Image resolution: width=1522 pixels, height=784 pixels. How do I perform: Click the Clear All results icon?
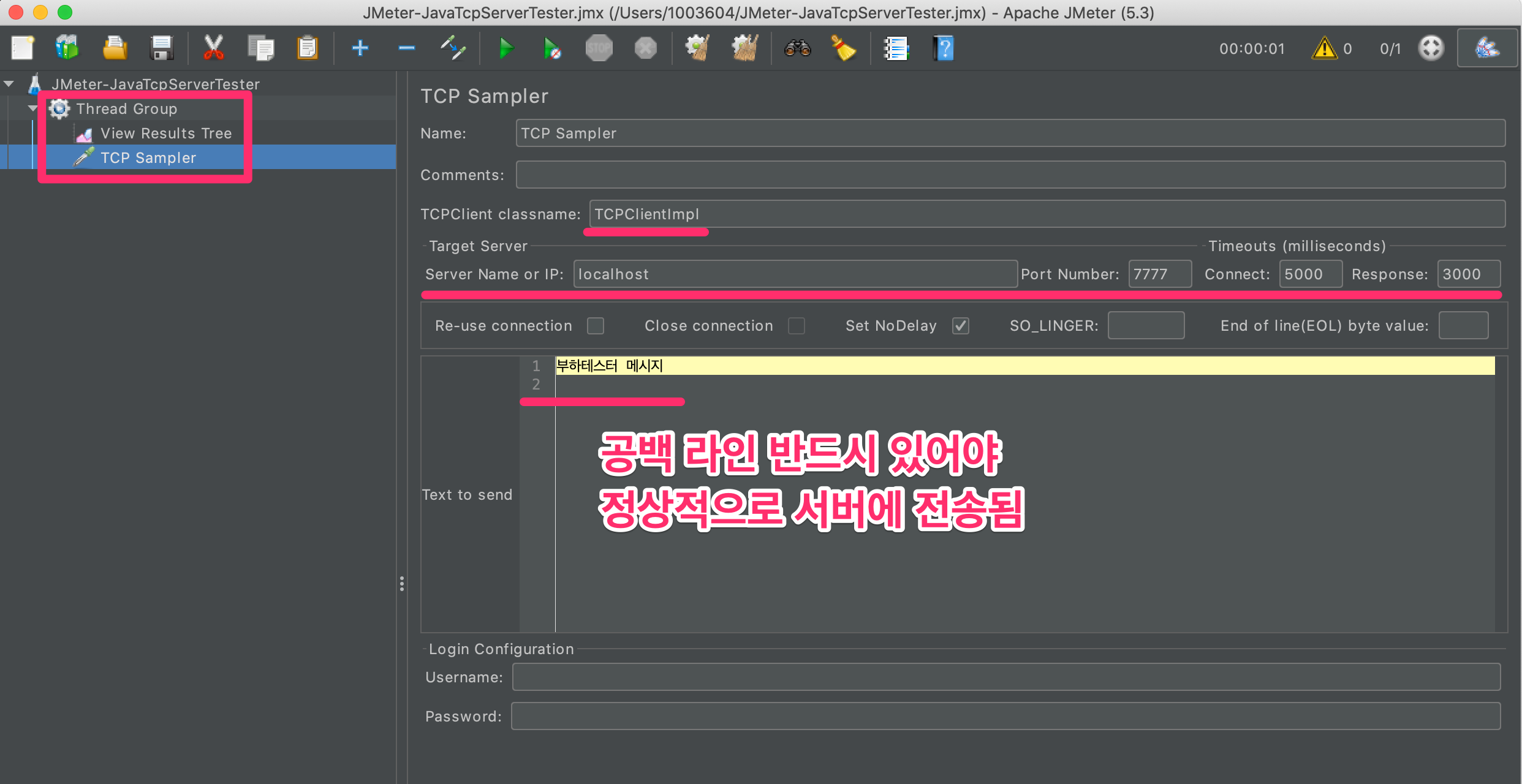745,48
